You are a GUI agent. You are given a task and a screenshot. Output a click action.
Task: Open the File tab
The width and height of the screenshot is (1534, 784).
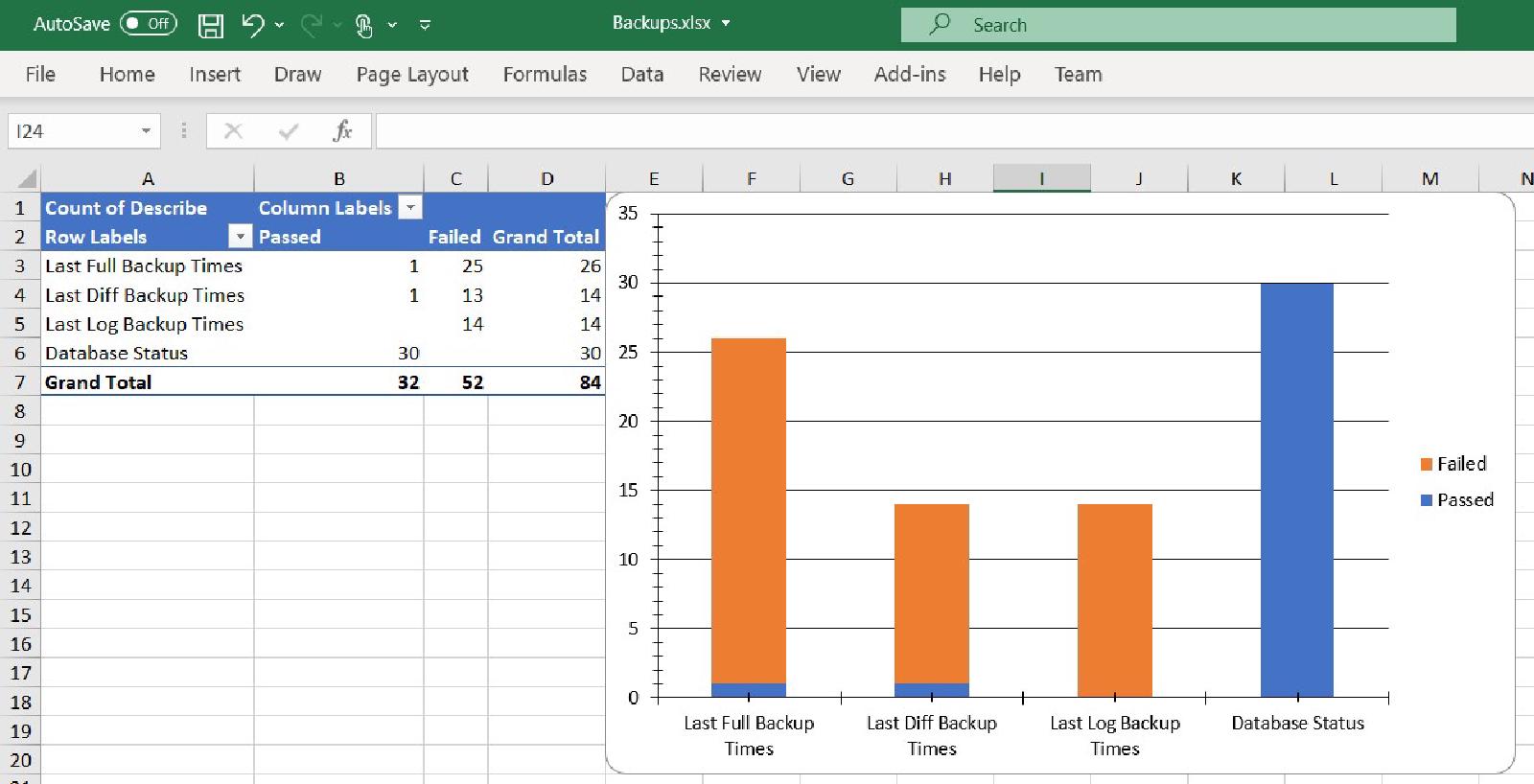[x=40, y=74]
